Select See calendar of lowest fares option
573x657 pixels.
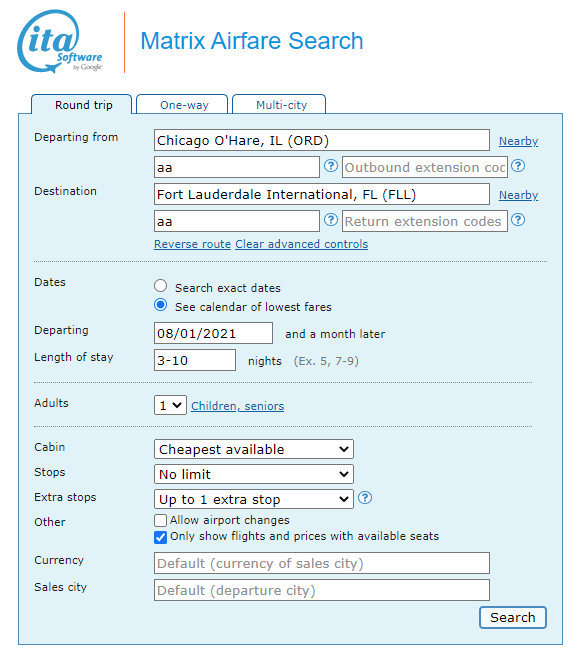(160, 305)
